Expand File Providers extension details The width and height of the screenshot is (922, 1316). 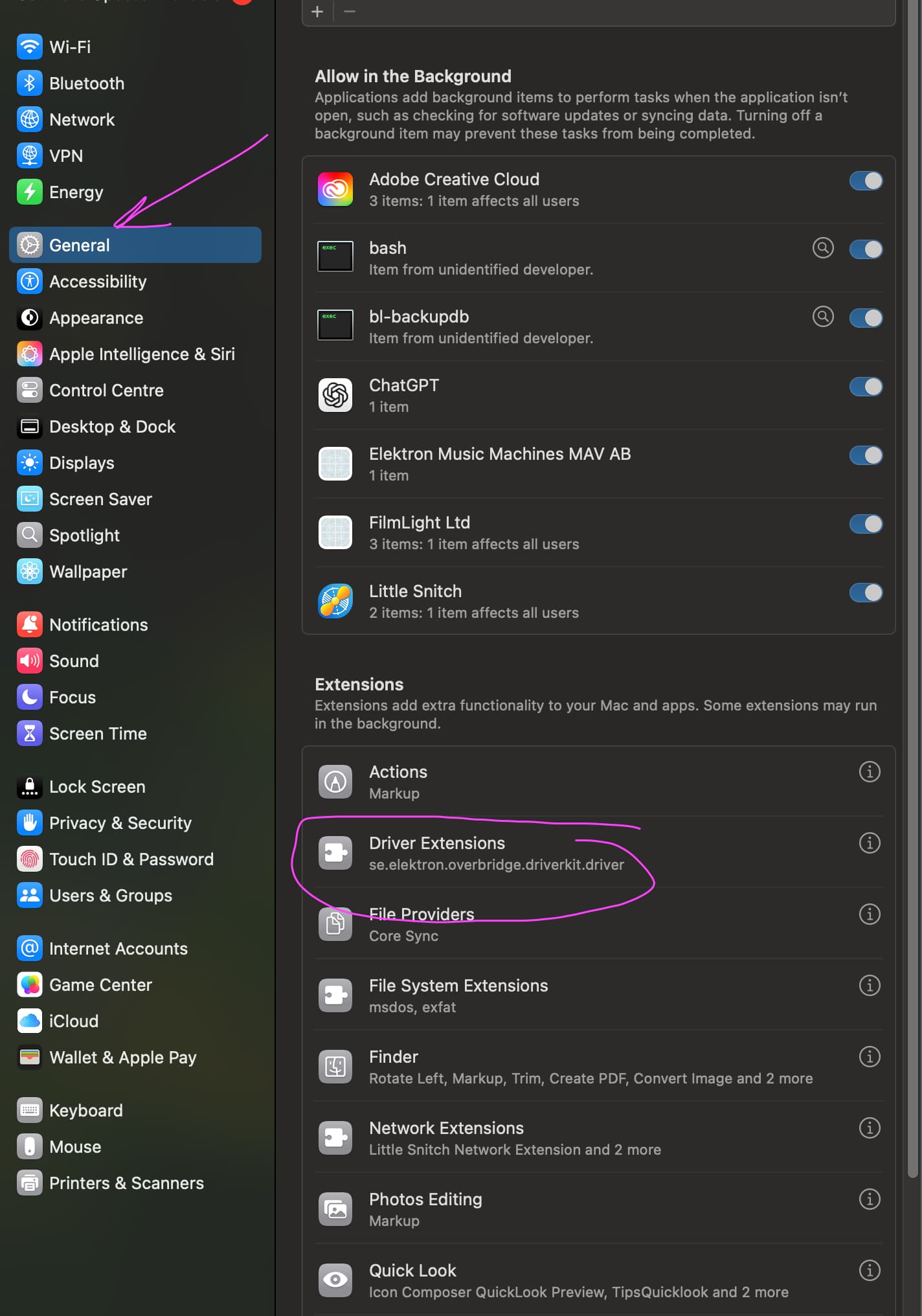pyautogui.click(x=869, y=914)
